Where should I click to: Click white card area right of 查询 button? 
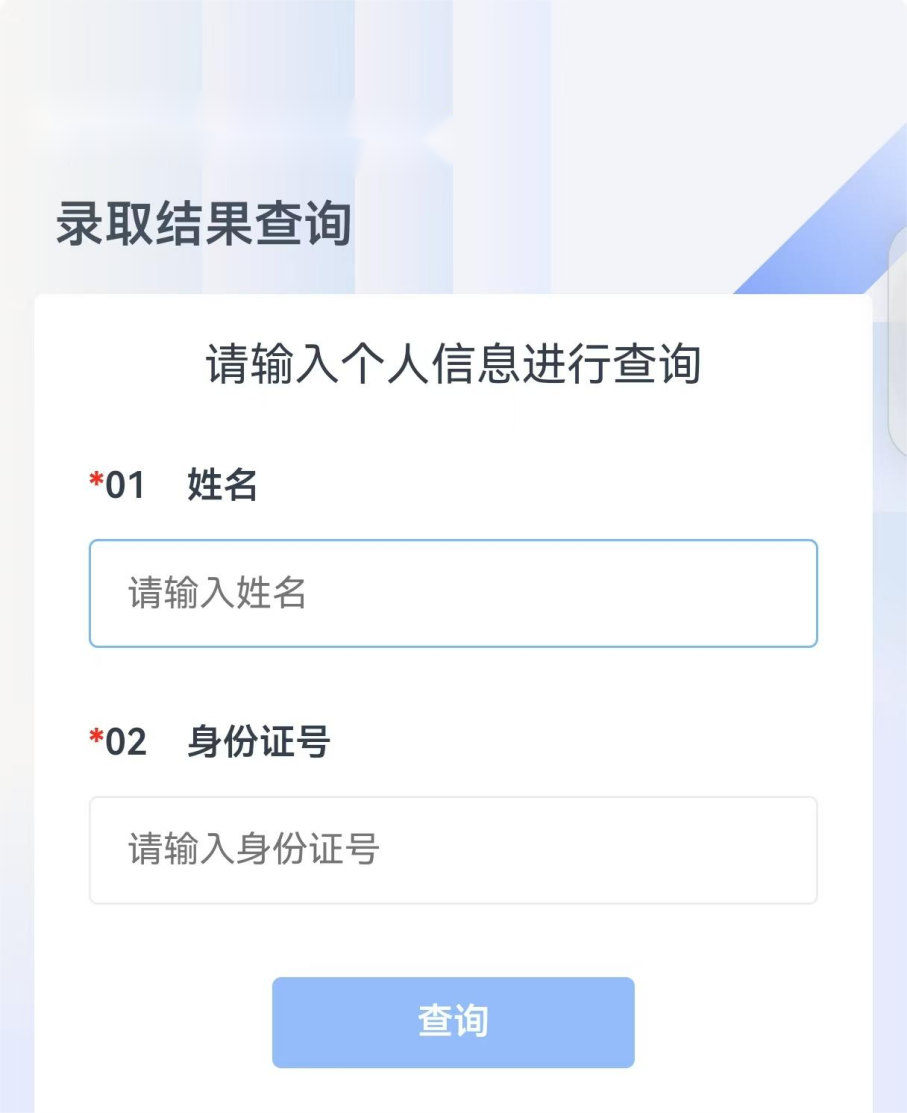pos(750,1022)
